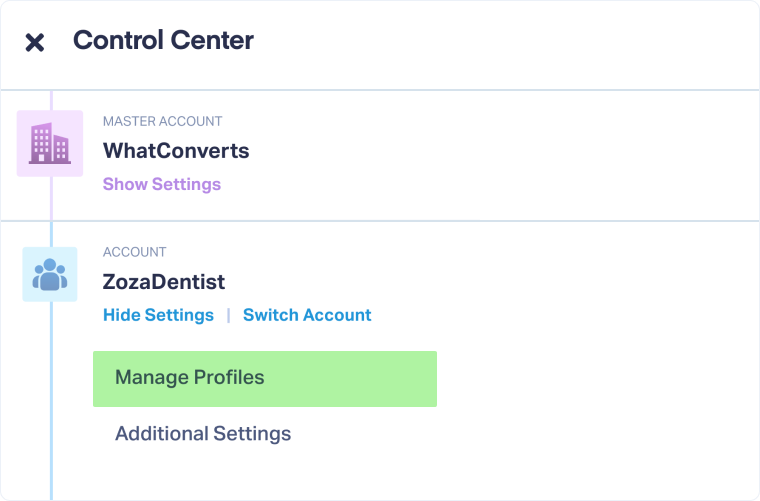This screenshot has width=760, height=501.
Task: Open the Manage Profiles menu item
Action: coord(190,378)
